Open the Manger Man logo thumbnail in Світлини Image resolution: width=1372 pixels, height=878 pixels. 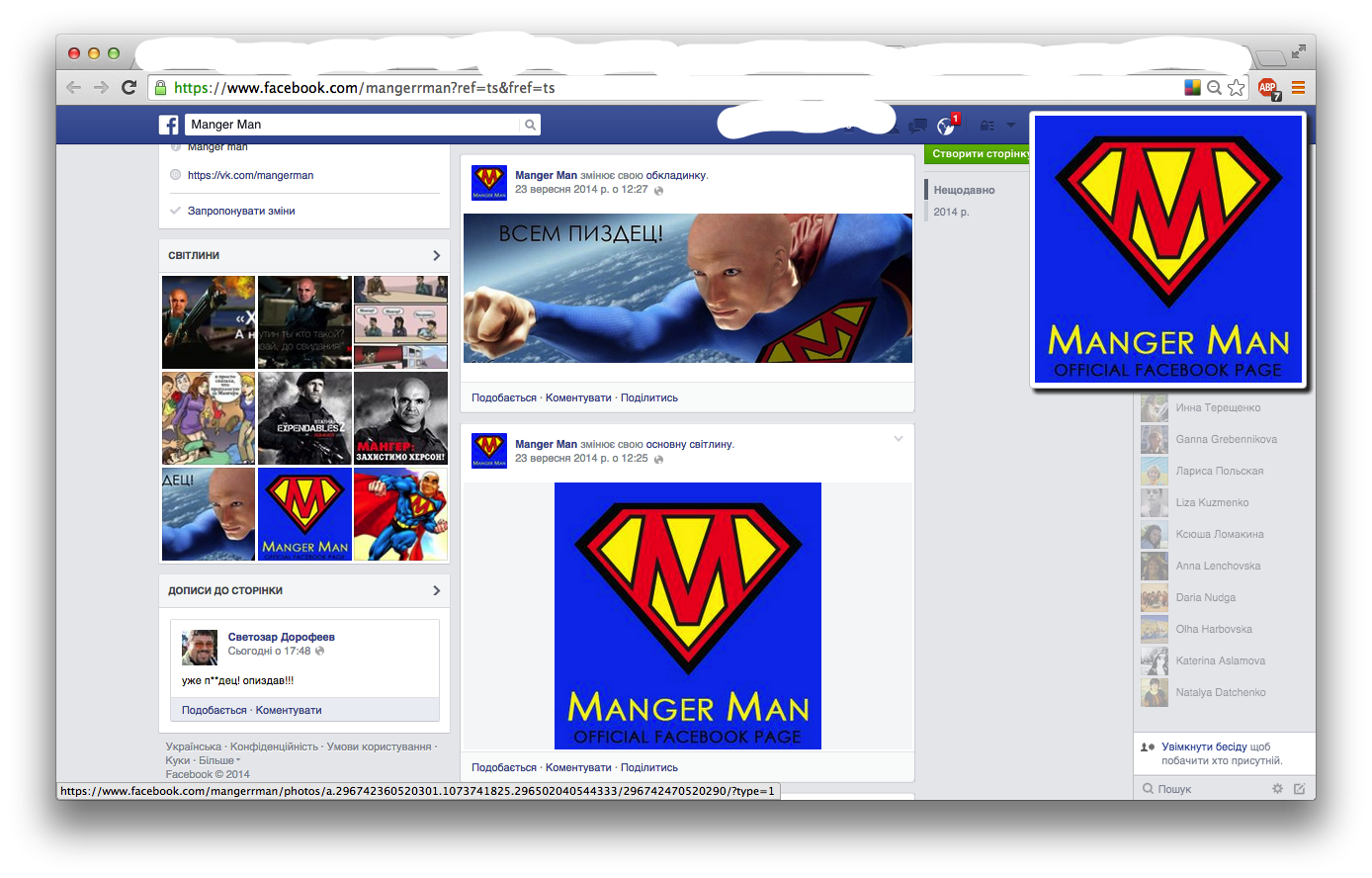coord(304,514)
